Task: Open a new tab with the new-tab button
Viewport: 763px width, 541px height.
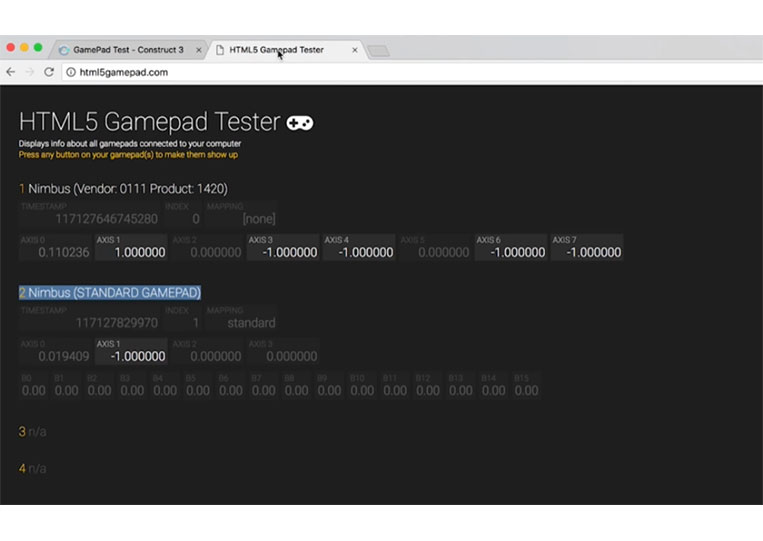Action: pyautogui.click(x=378, y=51)
